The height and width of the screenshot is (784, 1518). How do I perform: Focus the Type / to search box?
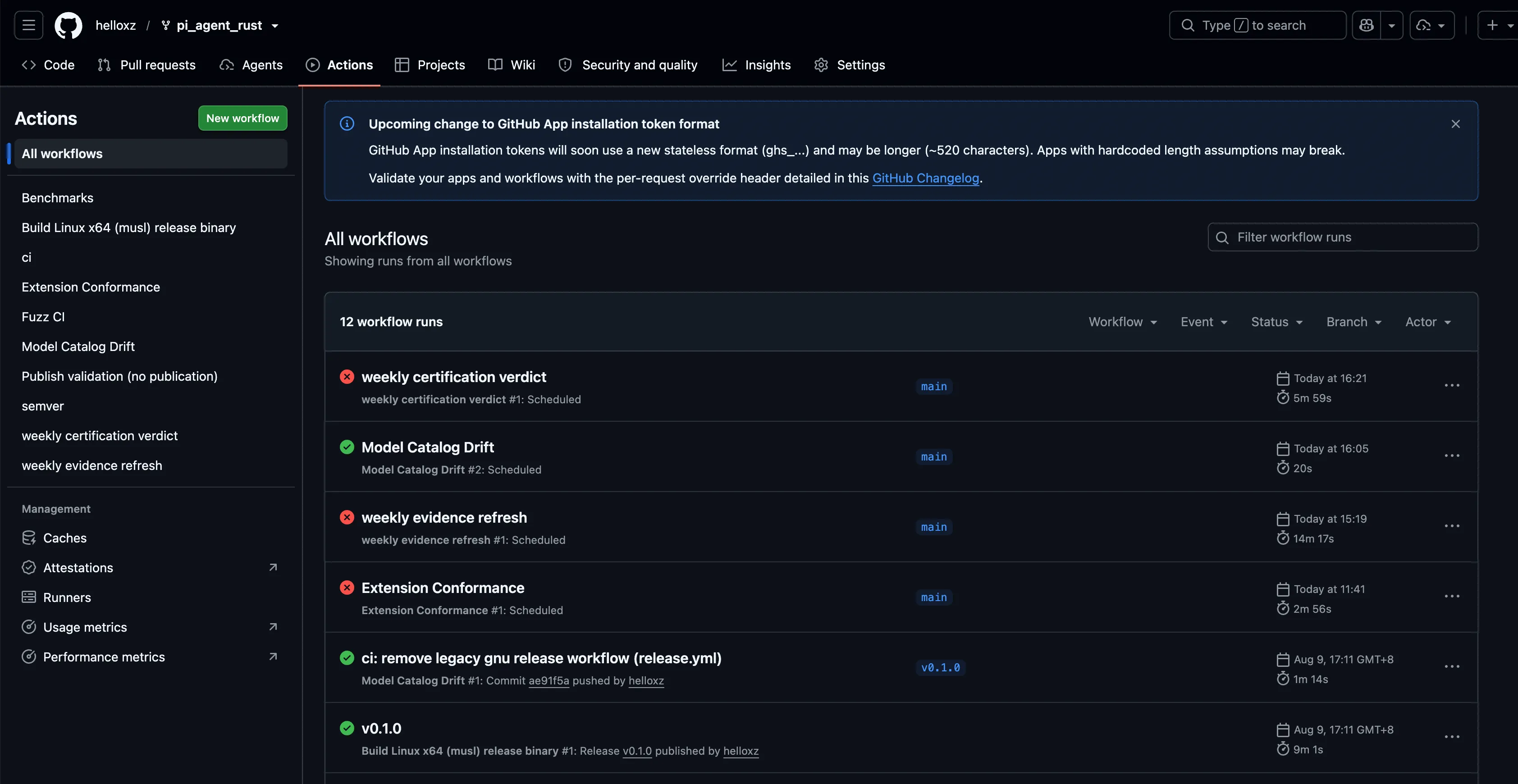[x=1257, y=25]
